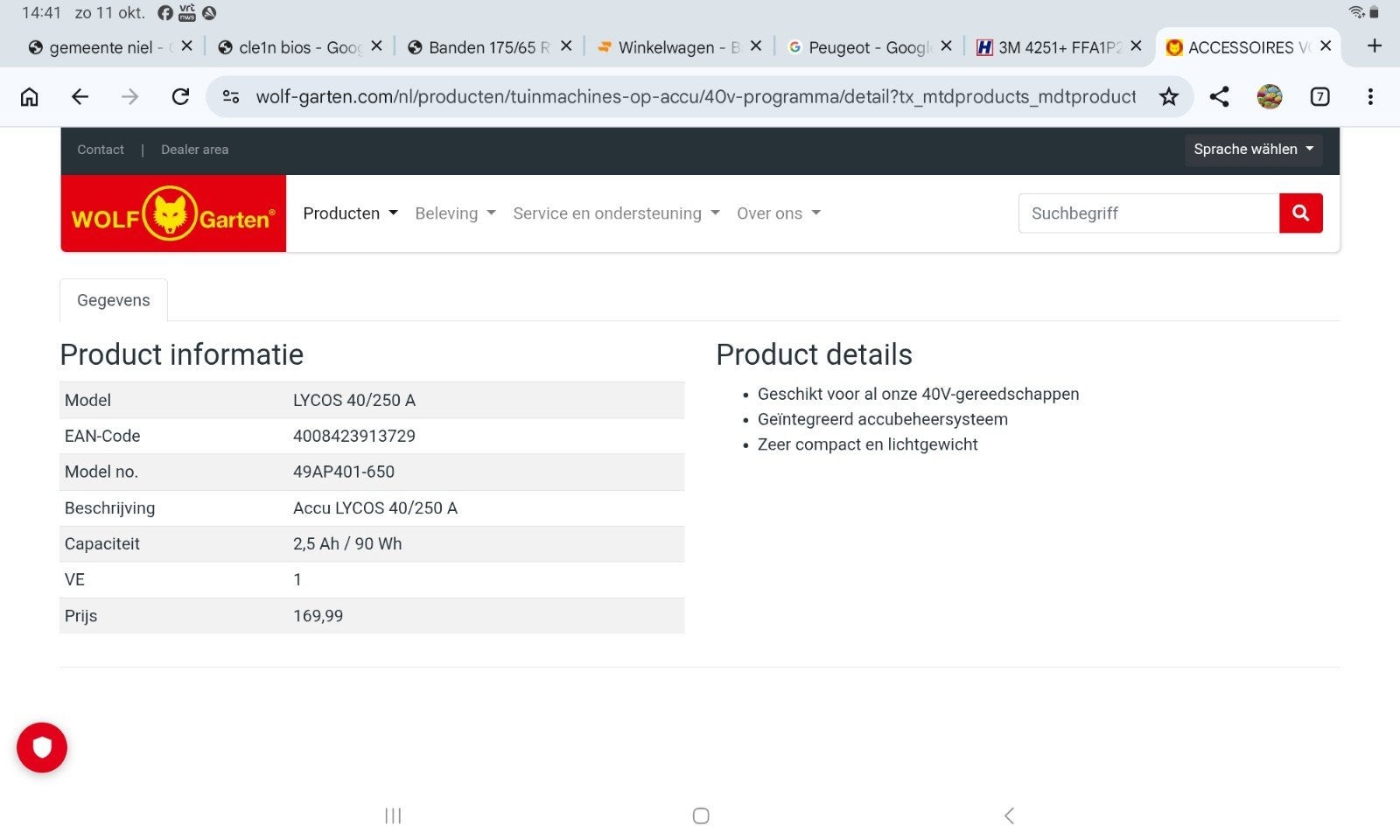Tap the Android recent apps button
The height and width of the screenshot is (840, 1400).
click(393, 815)
